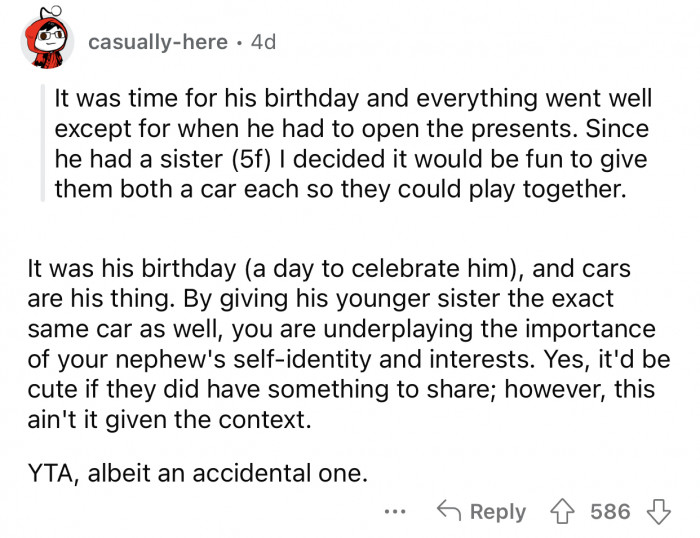The height and width of the screenshot is (538, 700).
Task: Click the 586 vote count
Action: [610, 512]
